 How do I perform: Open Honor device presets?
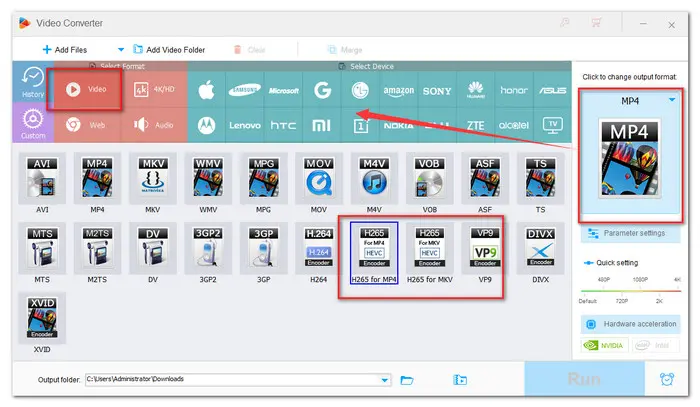[x=514, y=91]
